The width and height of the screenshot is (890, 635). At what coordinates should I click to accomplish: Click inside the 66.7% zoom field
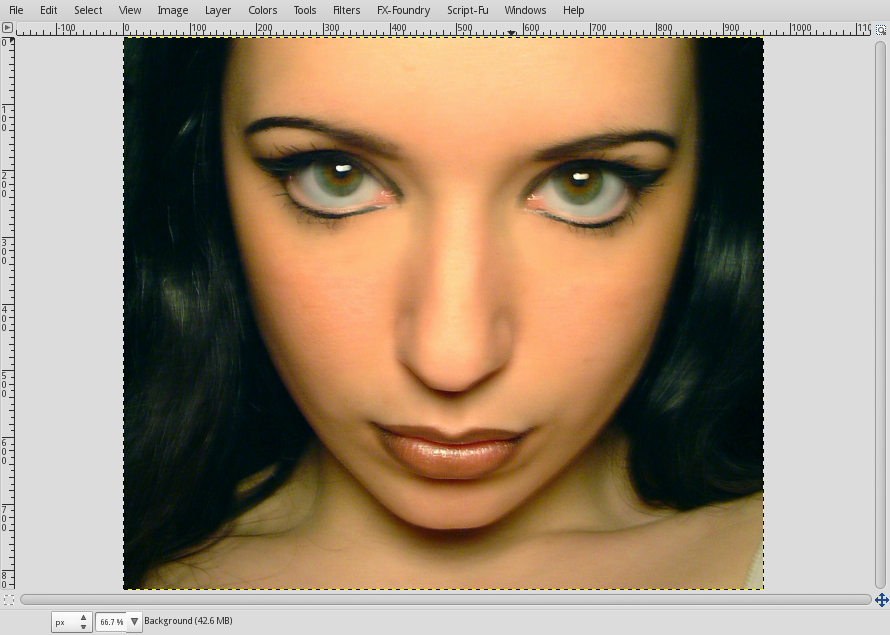[110, 621]
